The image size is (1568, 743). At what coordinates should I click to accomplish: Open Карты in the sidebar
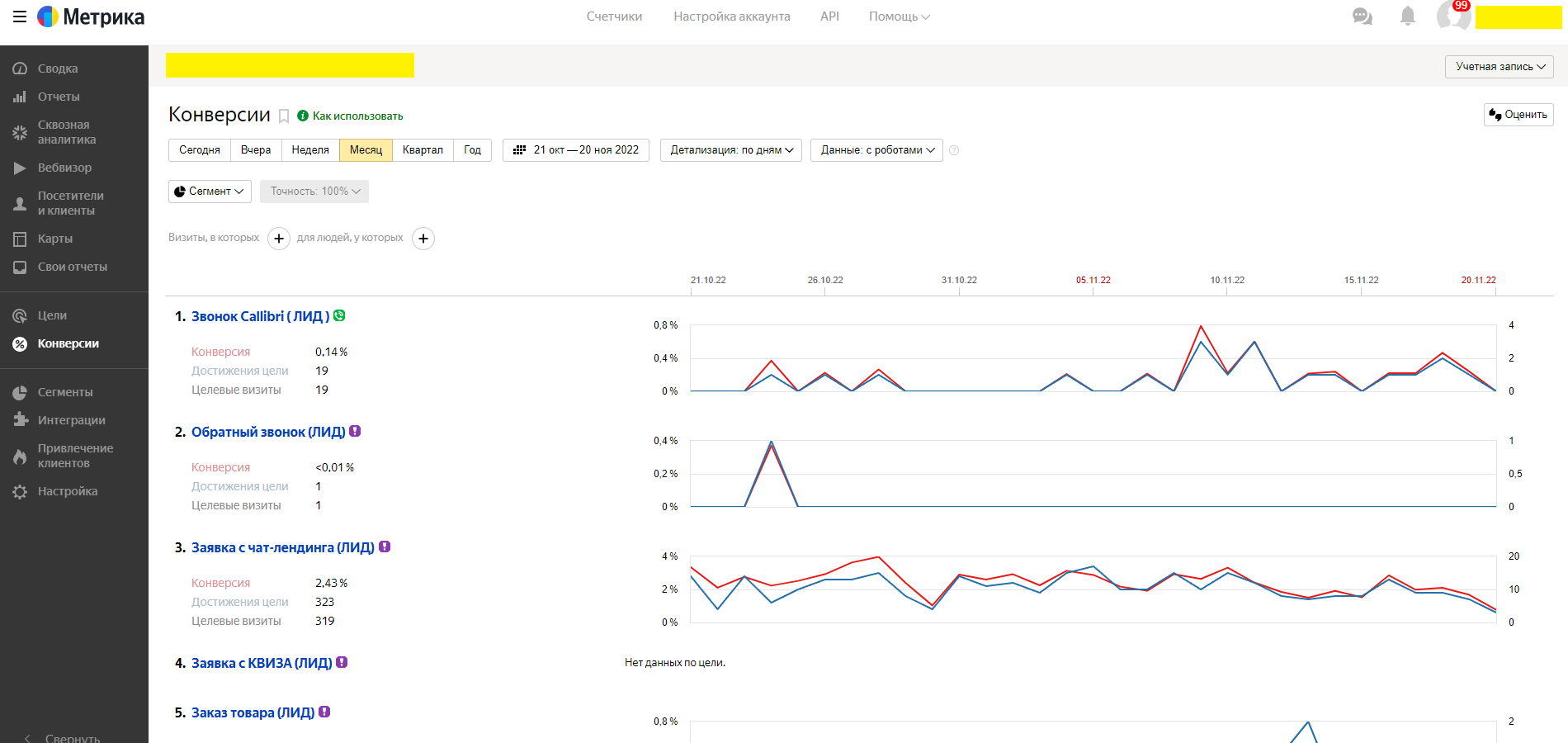55,239
